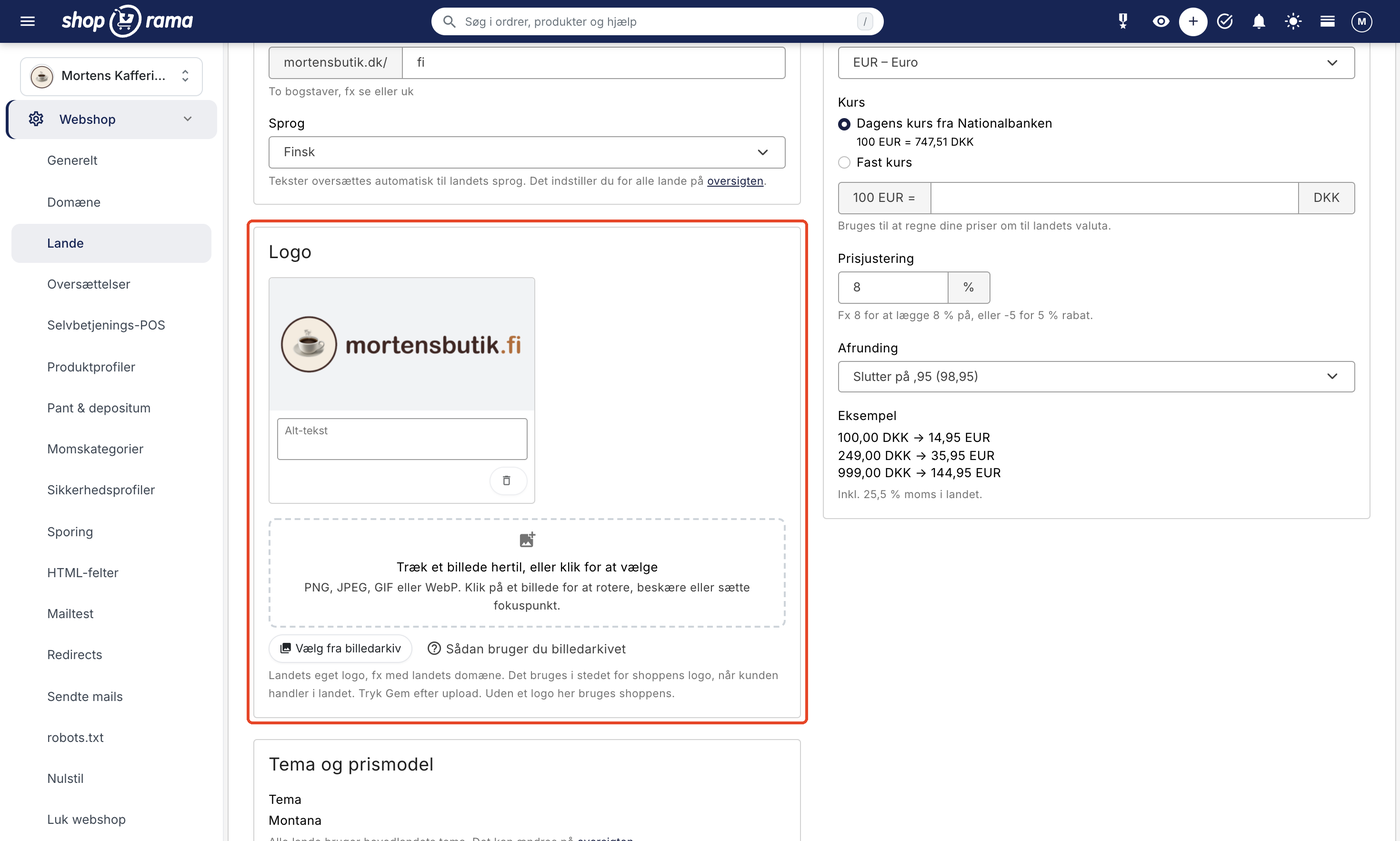Image resolution: width=1400 pixels, height=841 pixels.
Task: Click Mortens Kafferi store avatar
Action: 42,76
